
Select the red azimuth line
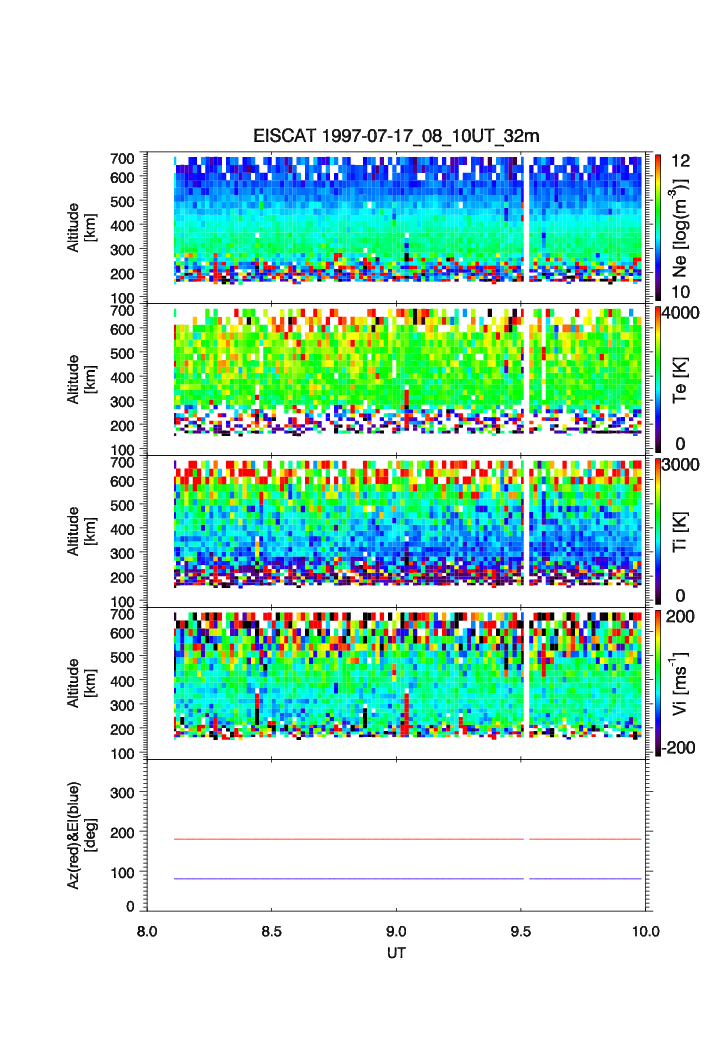click(350, 839)
